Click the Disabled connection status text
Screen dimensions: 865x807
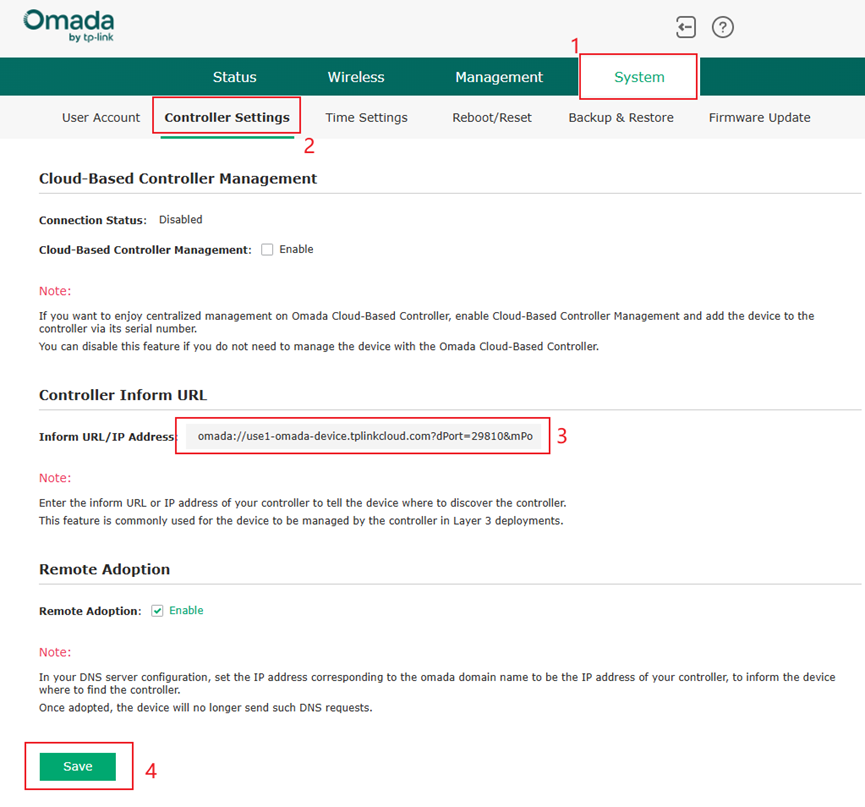181,220
